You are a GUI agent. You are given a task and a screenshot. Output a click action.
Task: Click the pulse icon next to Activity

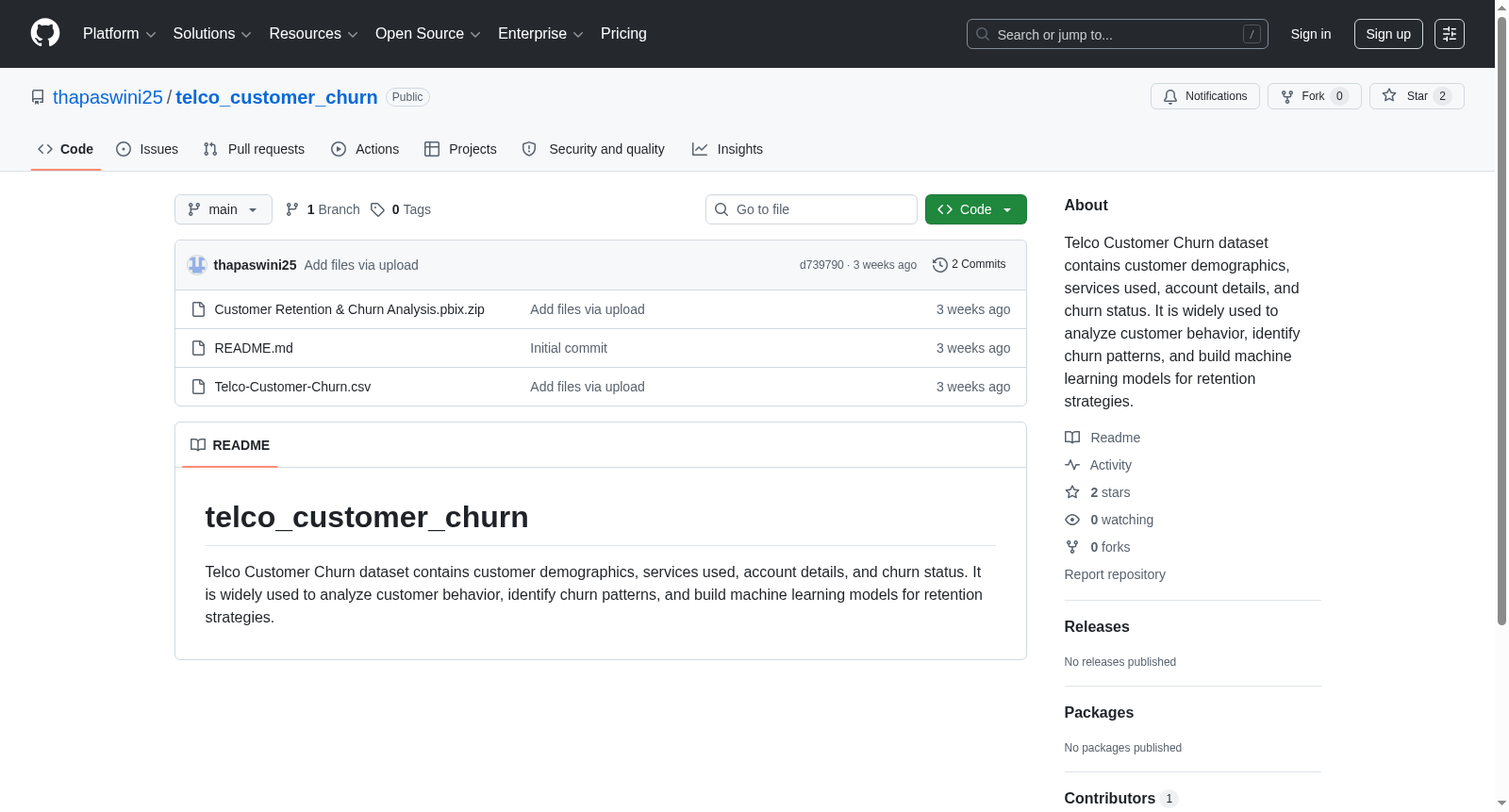click(x=1072, y=465)
